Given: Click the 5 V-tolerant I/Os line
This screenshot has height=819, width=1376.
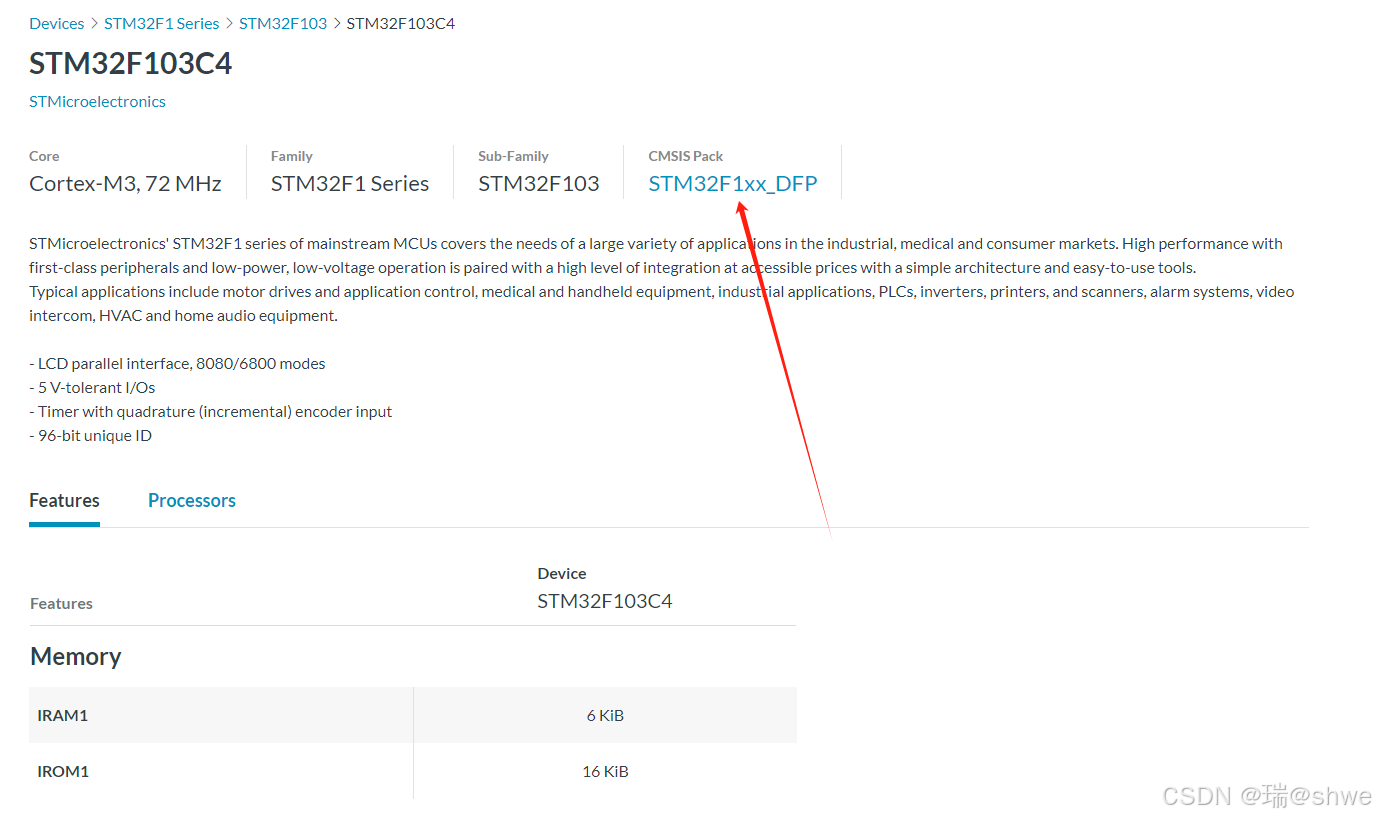Looking at the screenshot, I should [92, 387].
